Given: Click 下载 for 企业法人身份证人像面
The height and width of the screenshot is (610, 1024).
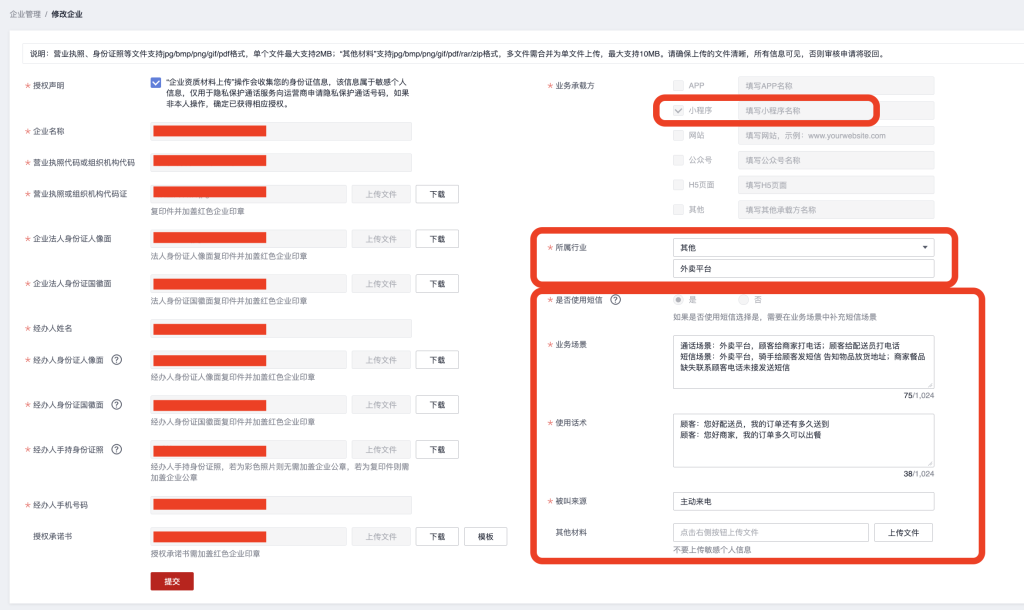Looking at the screenshot, I should coord(437,239).
